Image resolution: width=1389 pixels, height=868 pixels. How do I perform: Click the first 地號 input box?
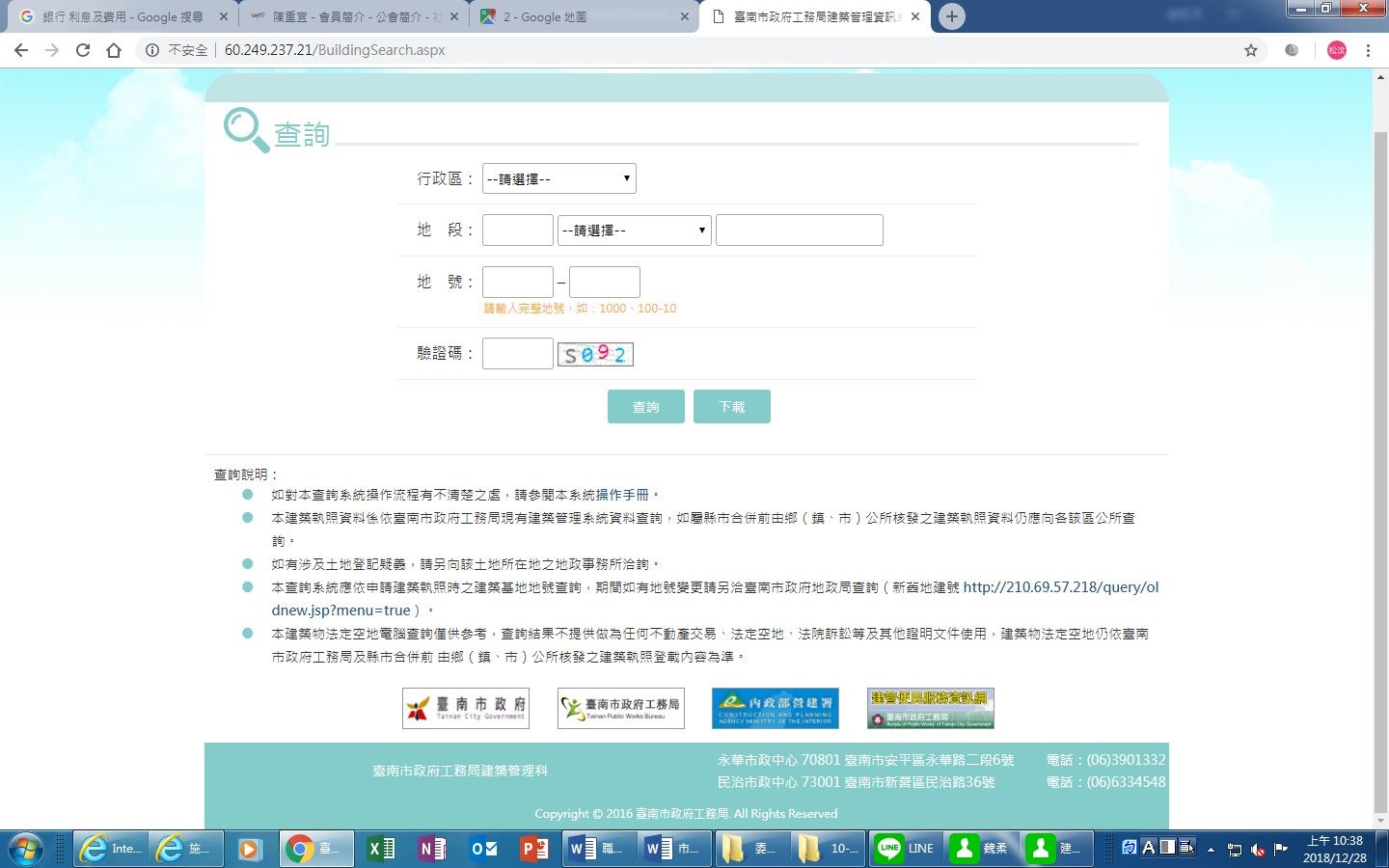518,282
